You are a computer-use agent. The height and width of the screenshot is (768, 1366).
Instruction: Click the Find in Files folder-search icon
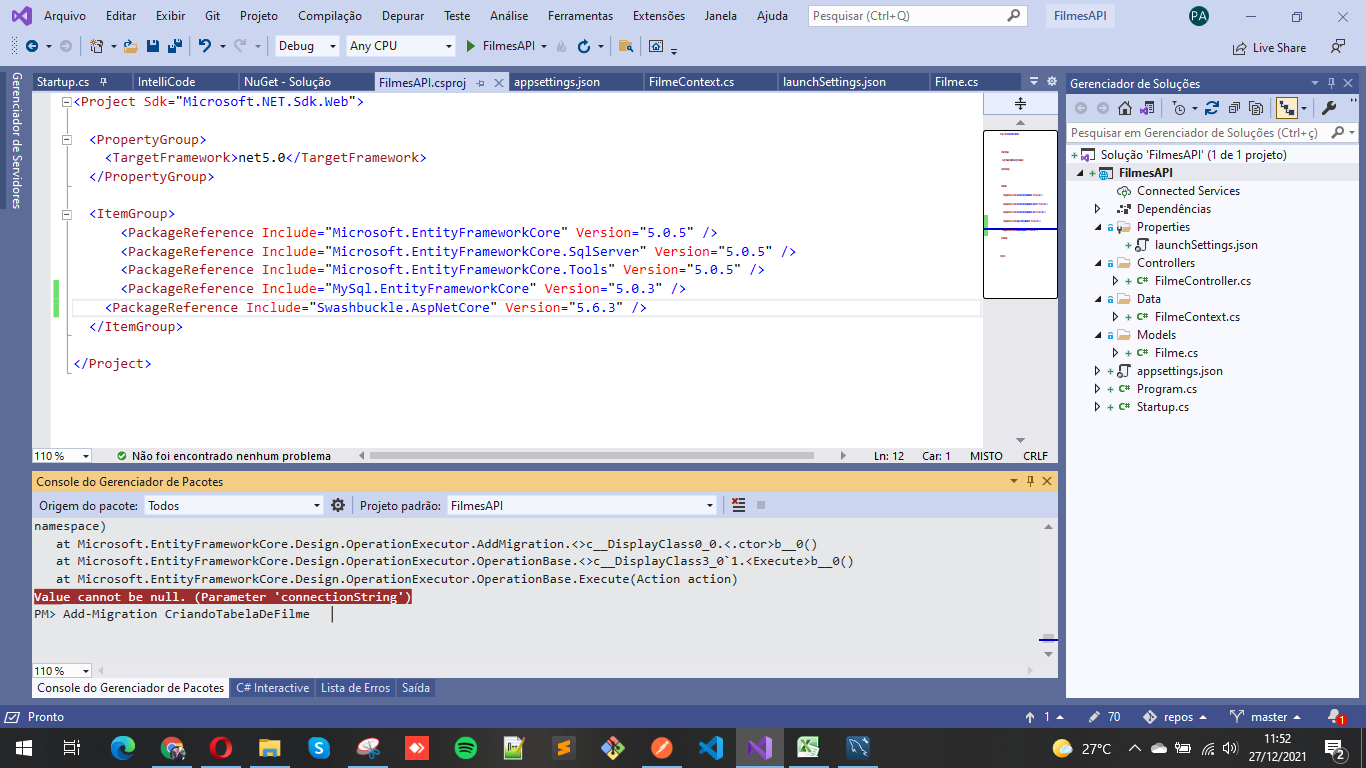pyautogui.click(x=626, y=46)
